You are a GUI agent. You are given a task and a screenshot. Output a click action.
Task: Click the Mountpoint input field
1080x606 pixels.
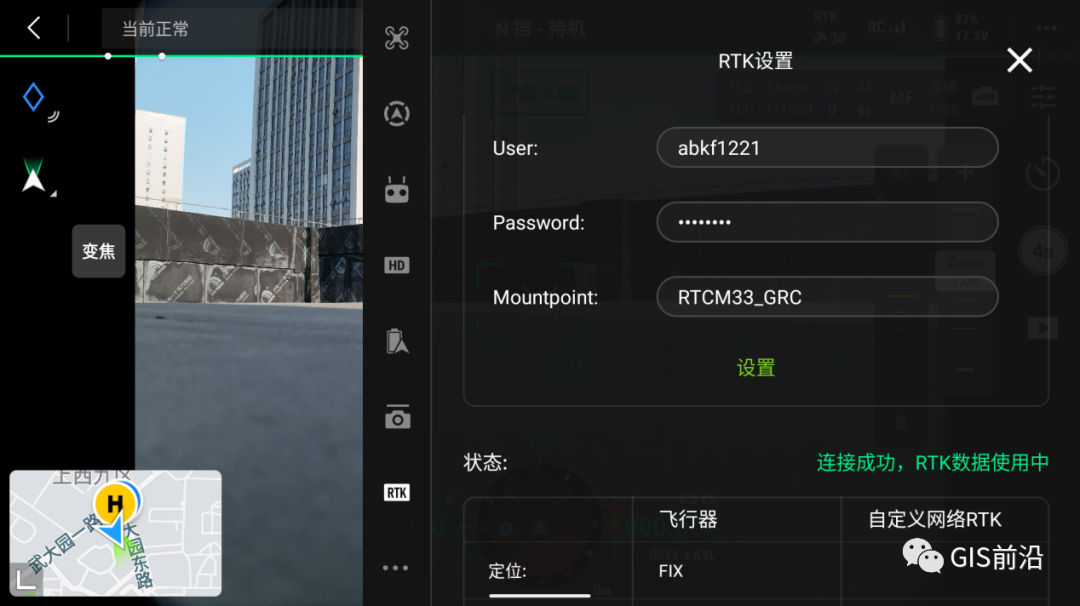pos(827,297)
